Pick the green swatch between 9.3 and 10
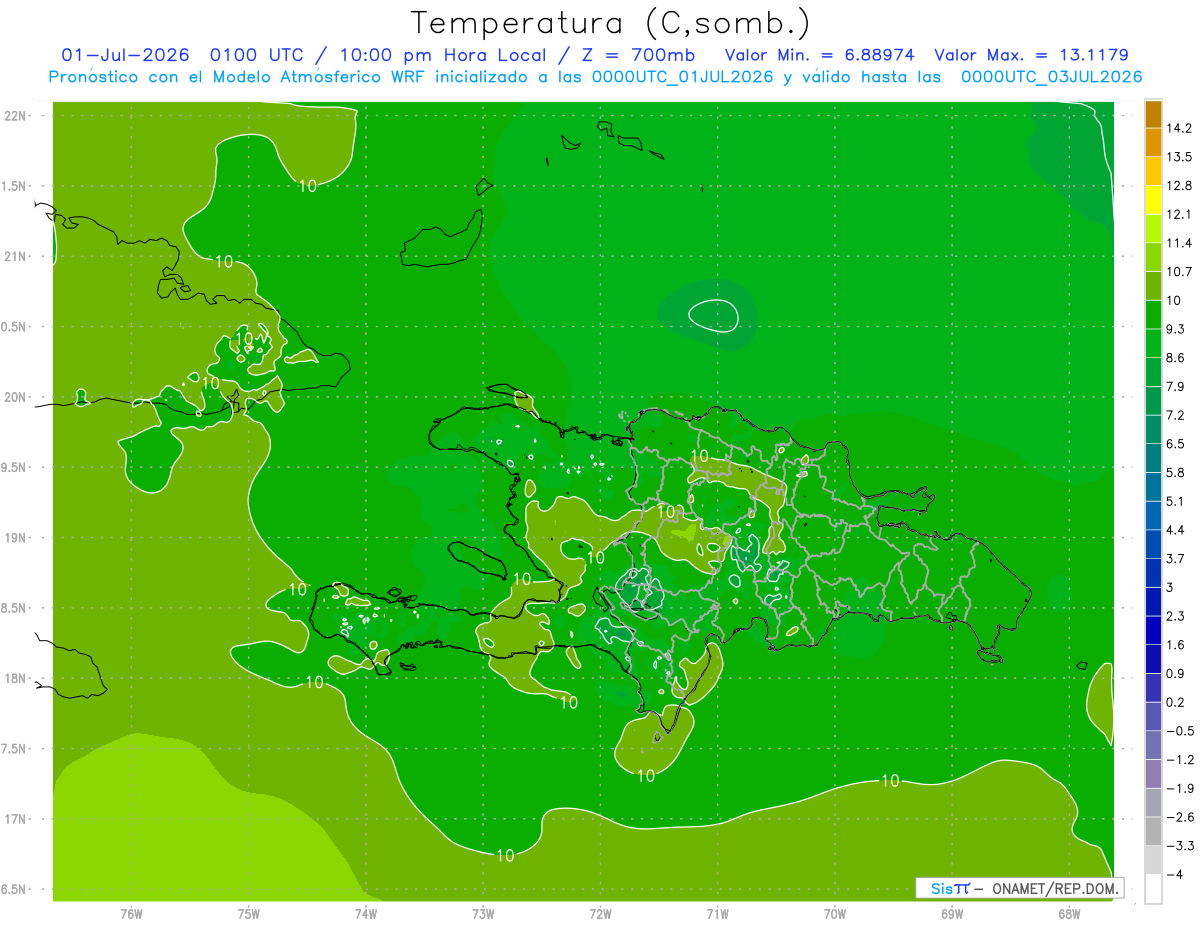Image resolution: width=1200 pixels, height=927 pixels. pyautogui.click(x=1153, y=314)
